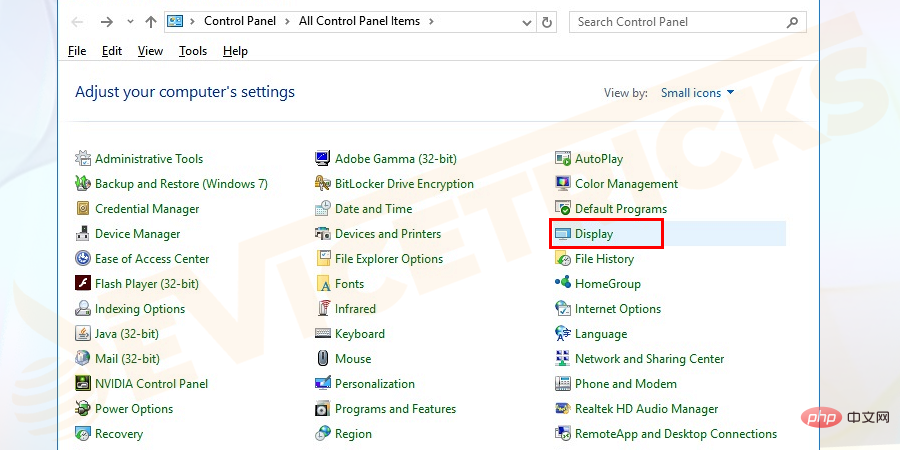Click the File Explorer Options icon
This screenshot has height=450, width=900.
point(323,259)
